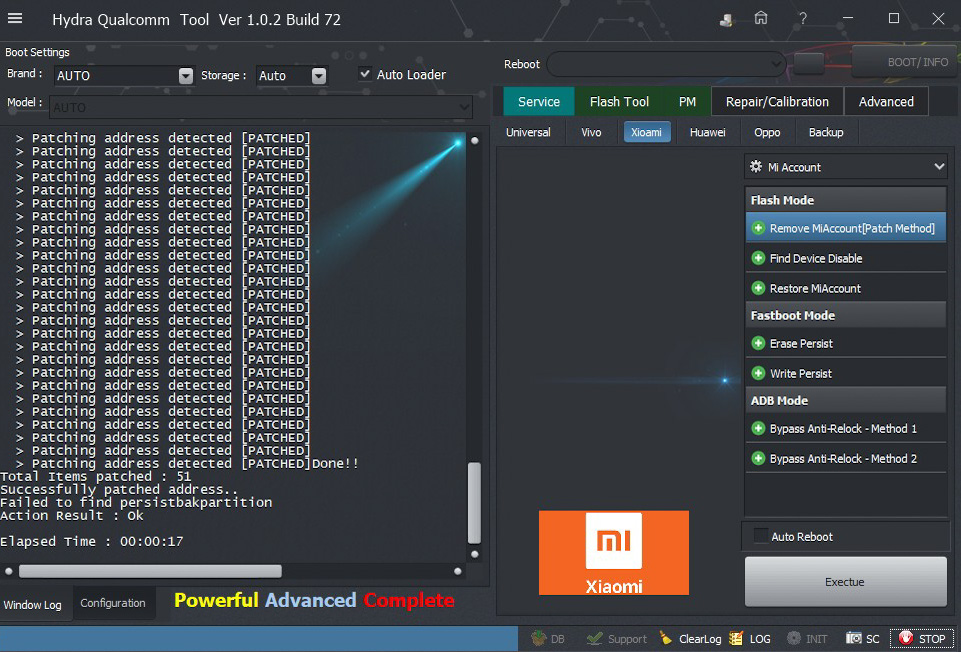
Task: Stop operation with STOP hand icon
Action: 922,639
